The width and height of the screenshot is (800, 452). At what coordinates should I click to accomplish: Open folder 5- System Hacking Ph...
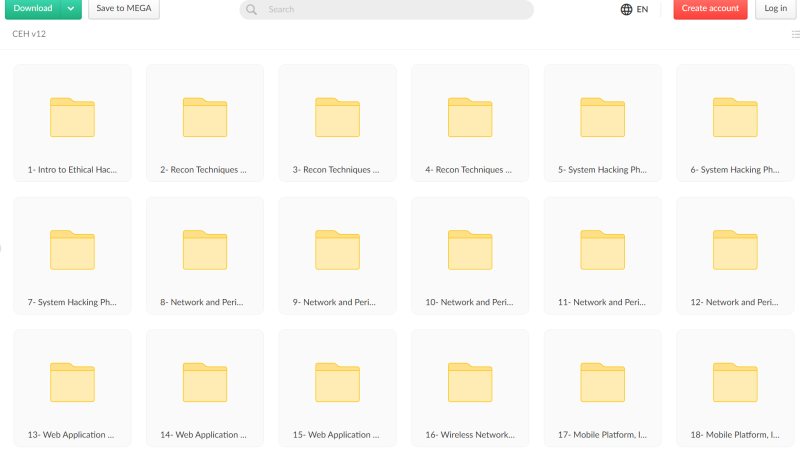603,122
